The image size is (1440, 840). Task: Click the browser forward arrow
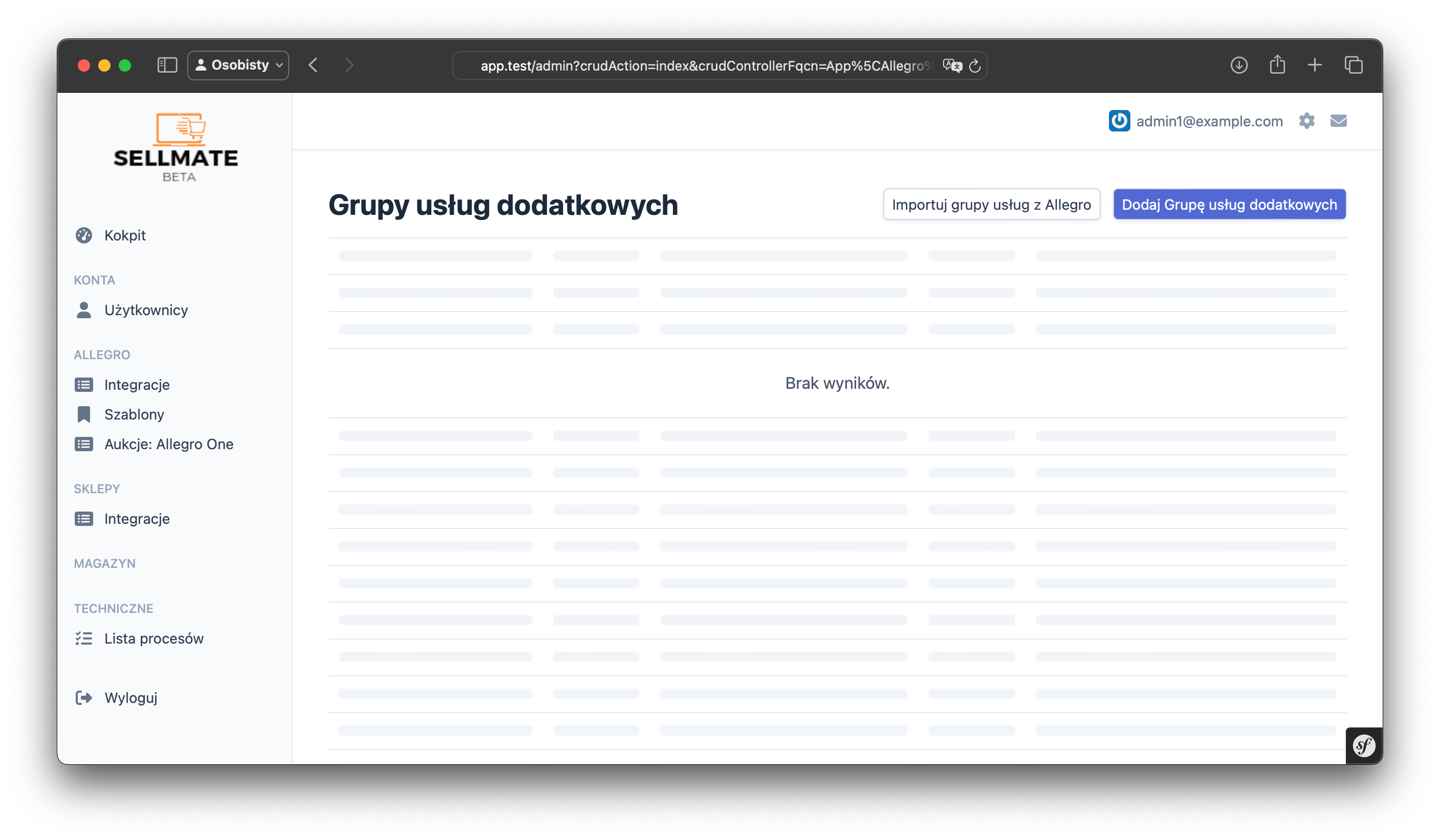coord(349,65)
